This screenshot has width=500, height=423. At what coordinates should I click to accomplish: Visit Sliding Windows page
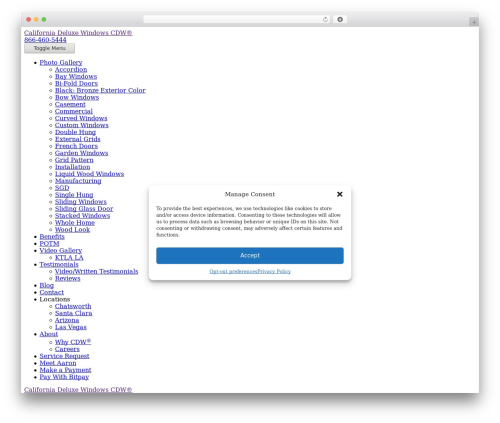(81, 202)
